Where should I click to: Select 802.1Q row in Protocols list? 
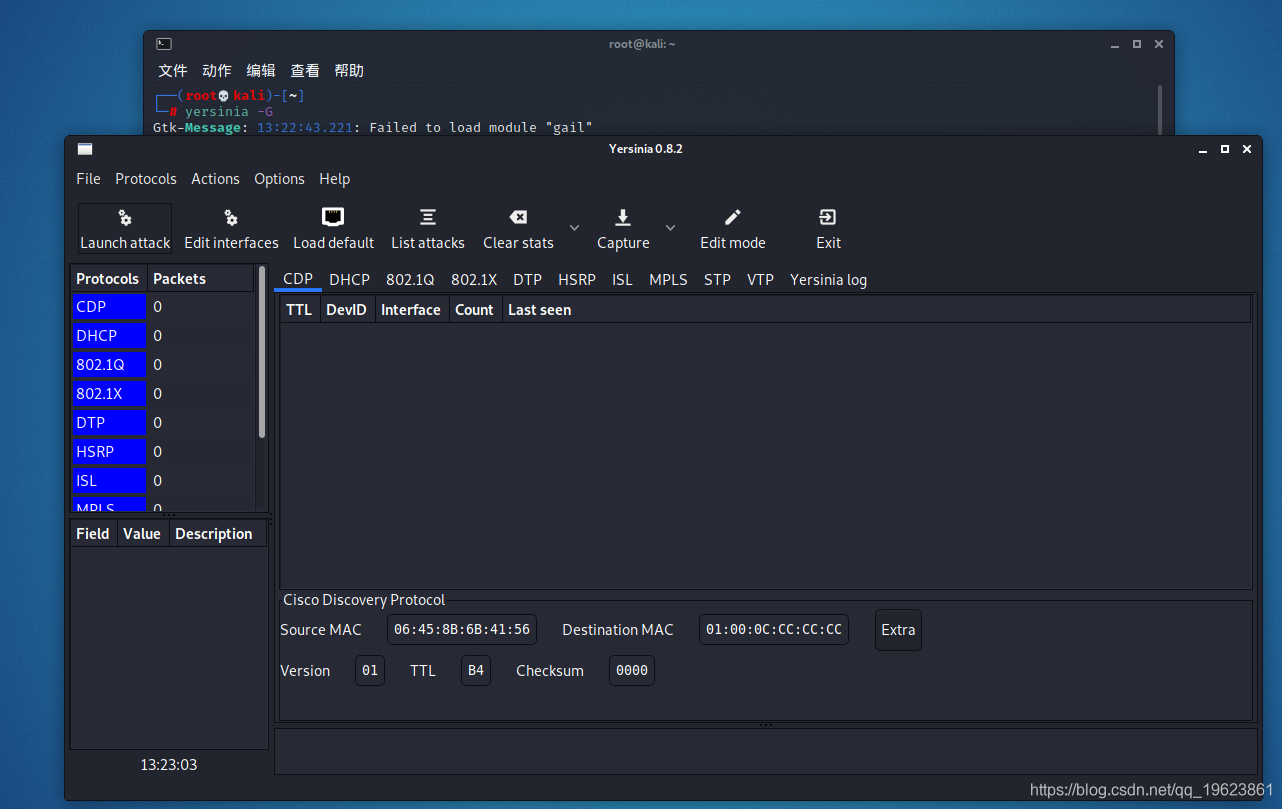[163, 365]
